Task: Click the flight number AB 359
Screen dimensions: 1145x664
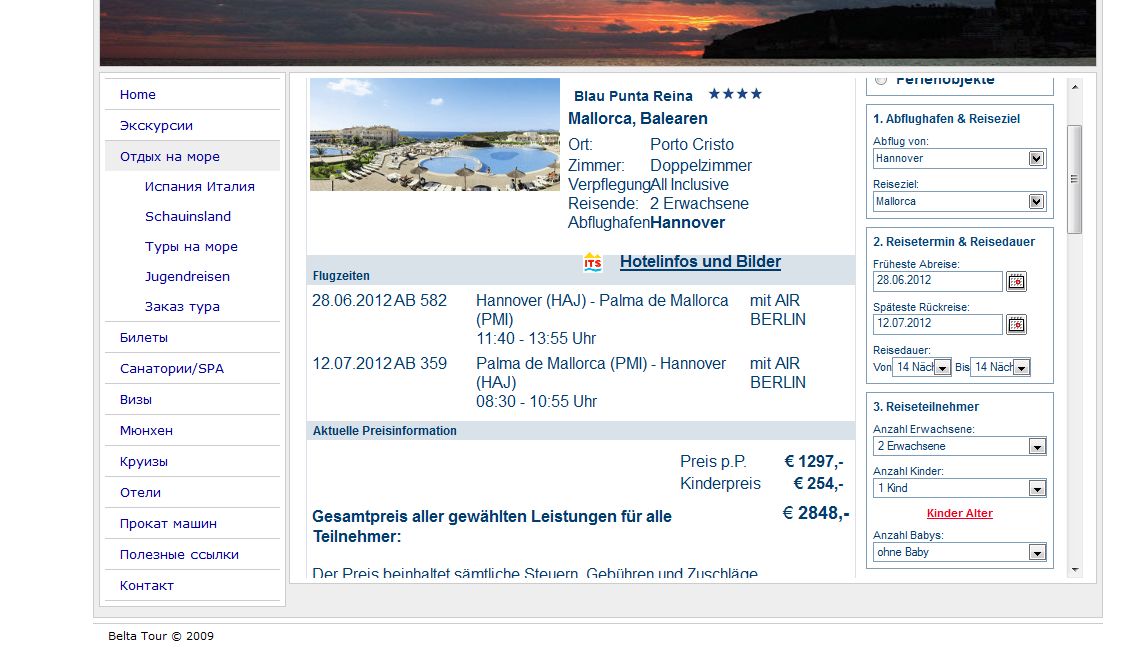Action: pos(421,364)
